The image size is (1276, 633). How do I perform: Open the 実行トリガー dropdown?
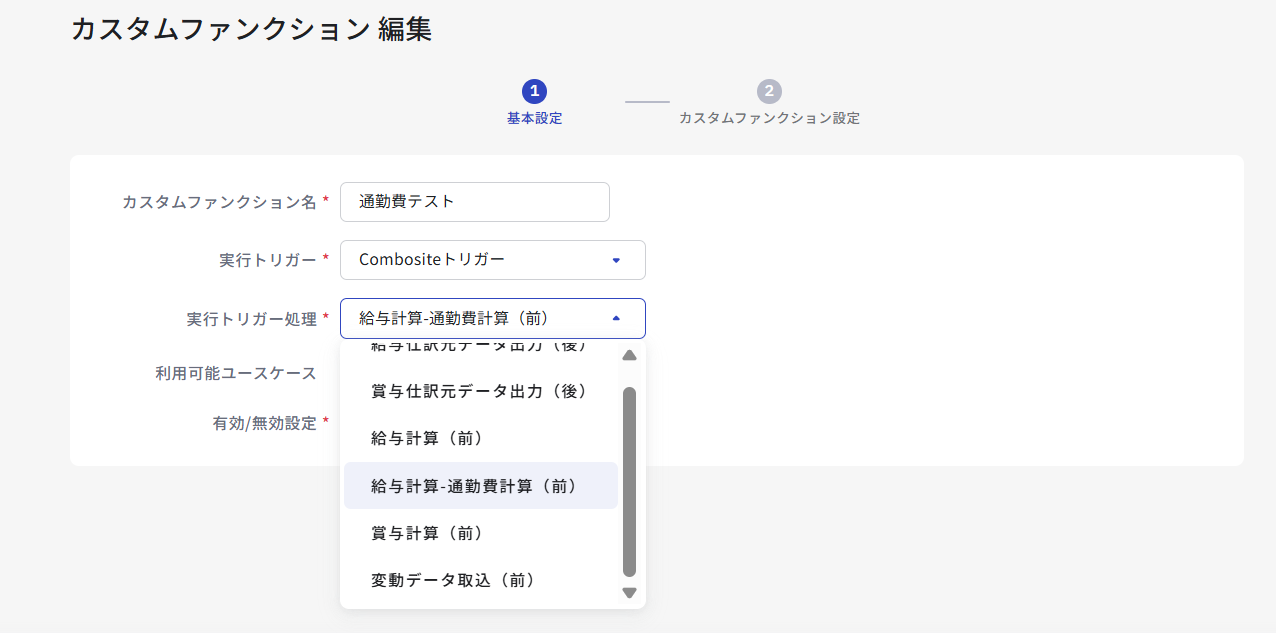[x=493, y=260]
